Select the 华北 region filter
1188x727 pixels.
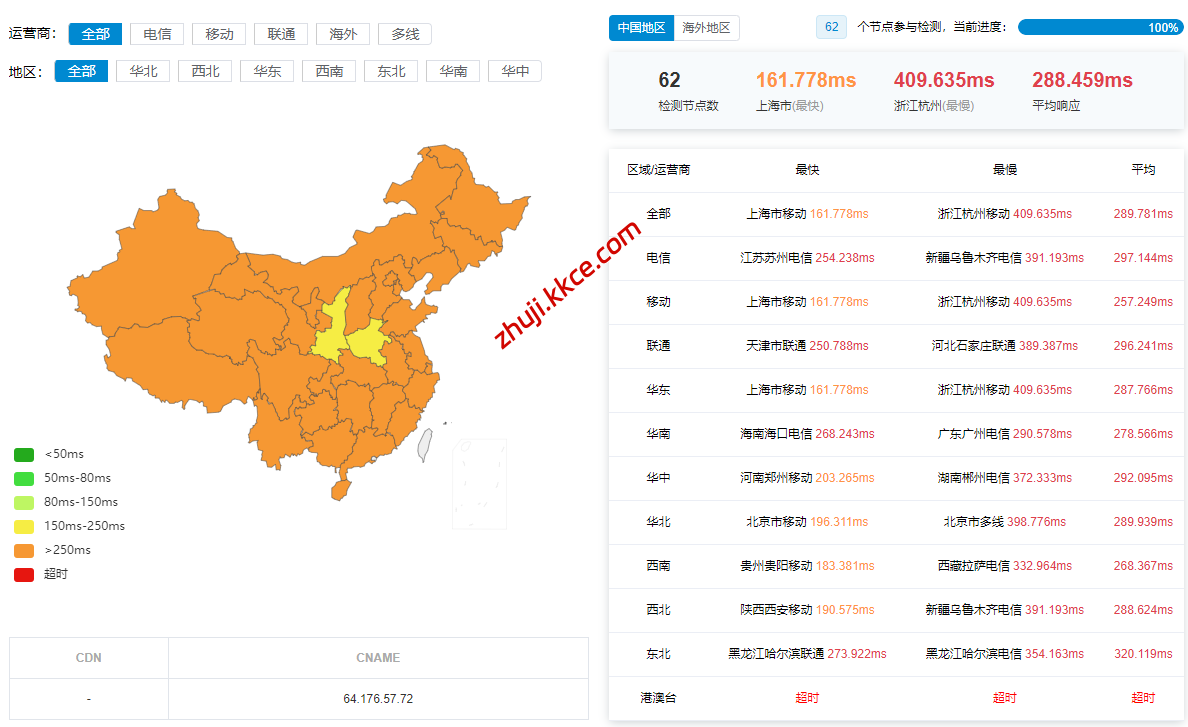(x=143, y=71)
